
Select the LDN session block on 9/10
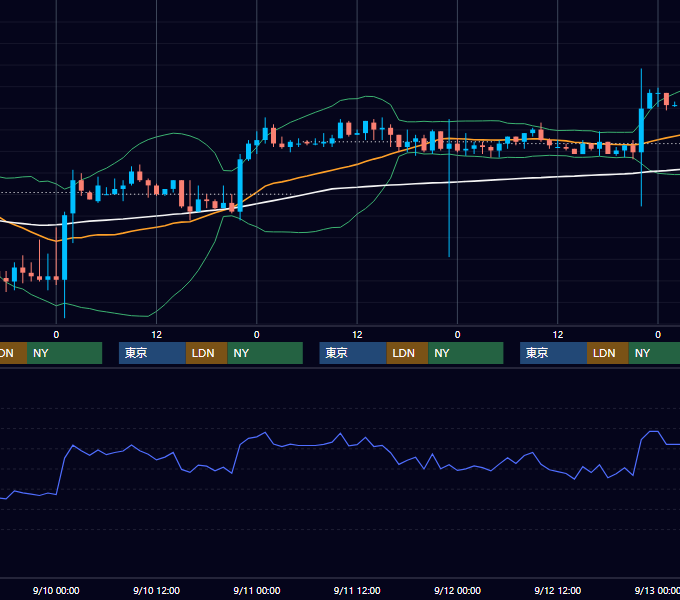pos(206,353)
